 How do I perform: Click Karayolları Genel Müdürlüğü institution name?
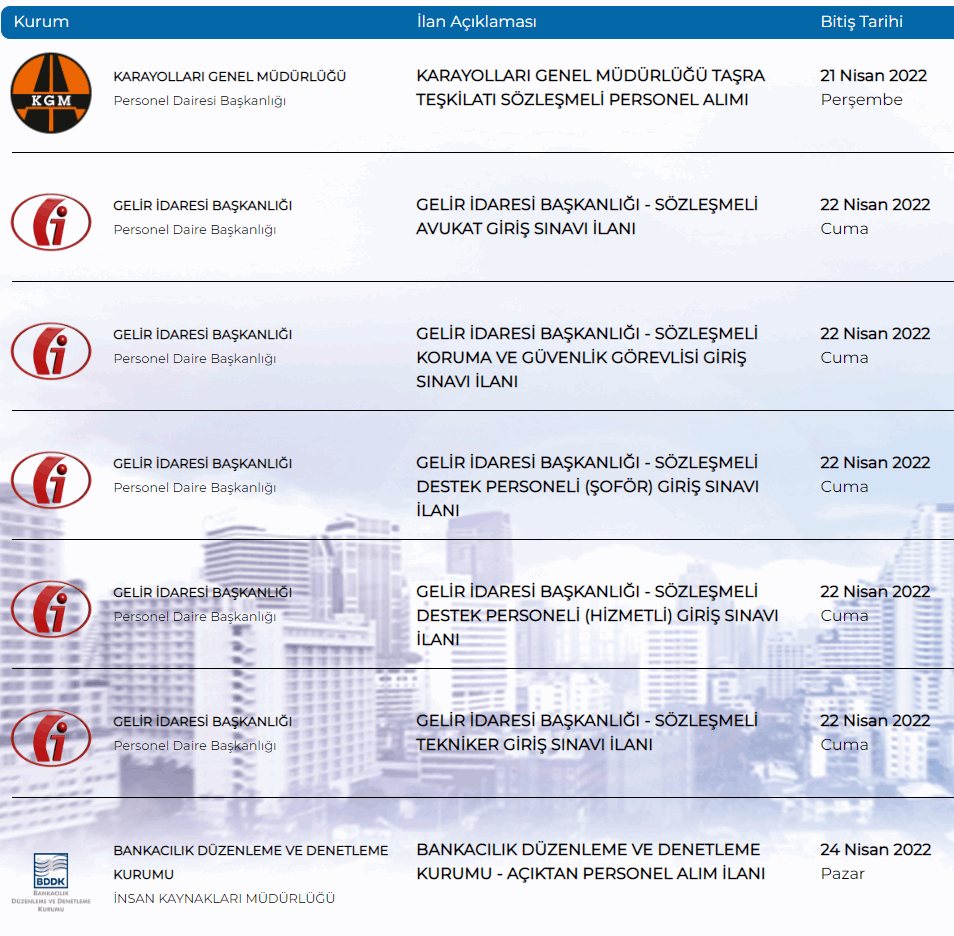[x=230, y=76]
